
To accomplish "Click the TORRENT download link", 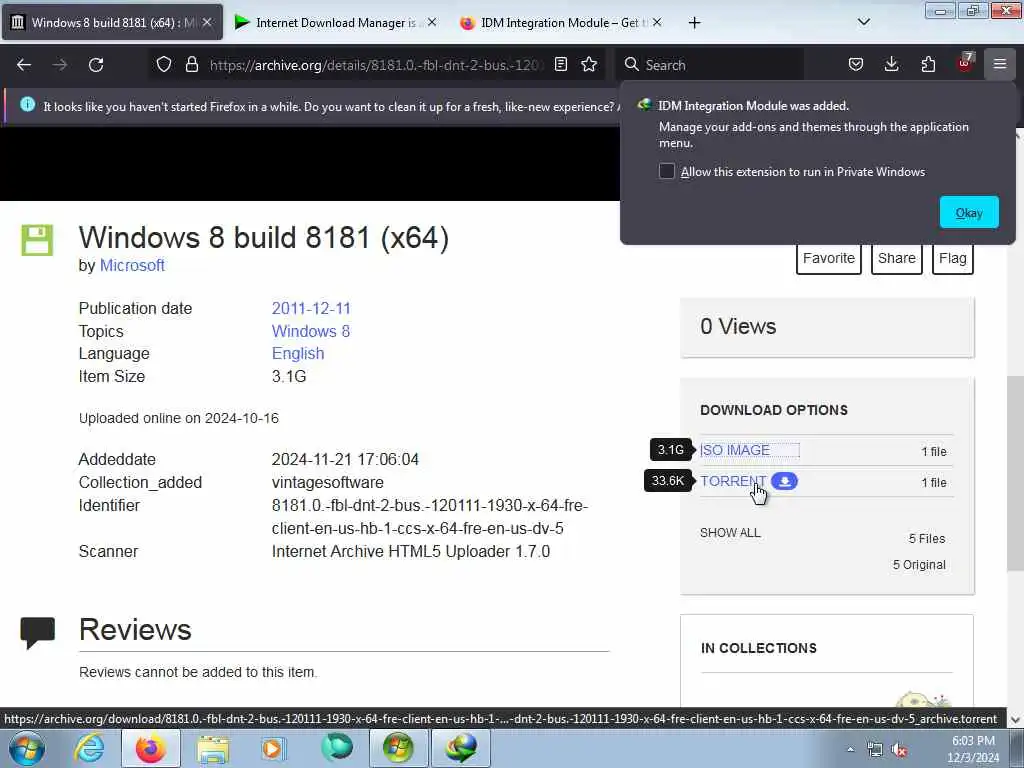I will click(733, 481).
